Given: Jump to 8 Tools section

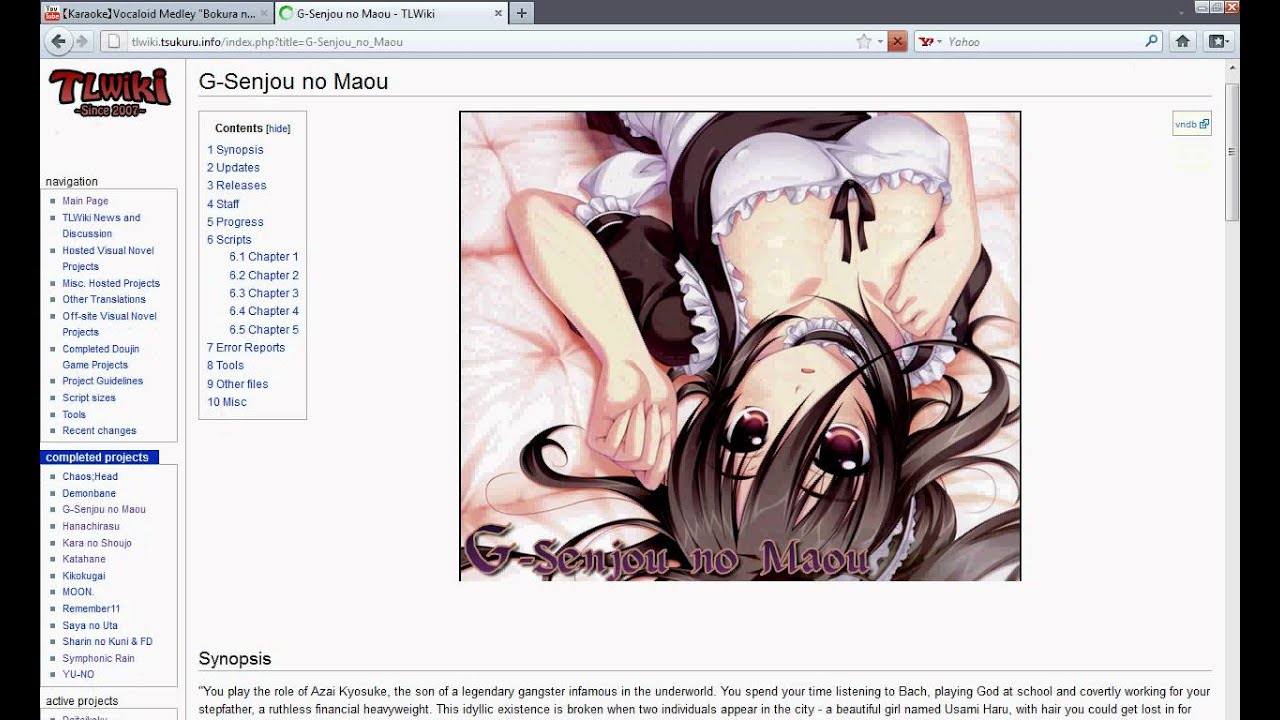Looking at the screenshot, I should (225, 366).
